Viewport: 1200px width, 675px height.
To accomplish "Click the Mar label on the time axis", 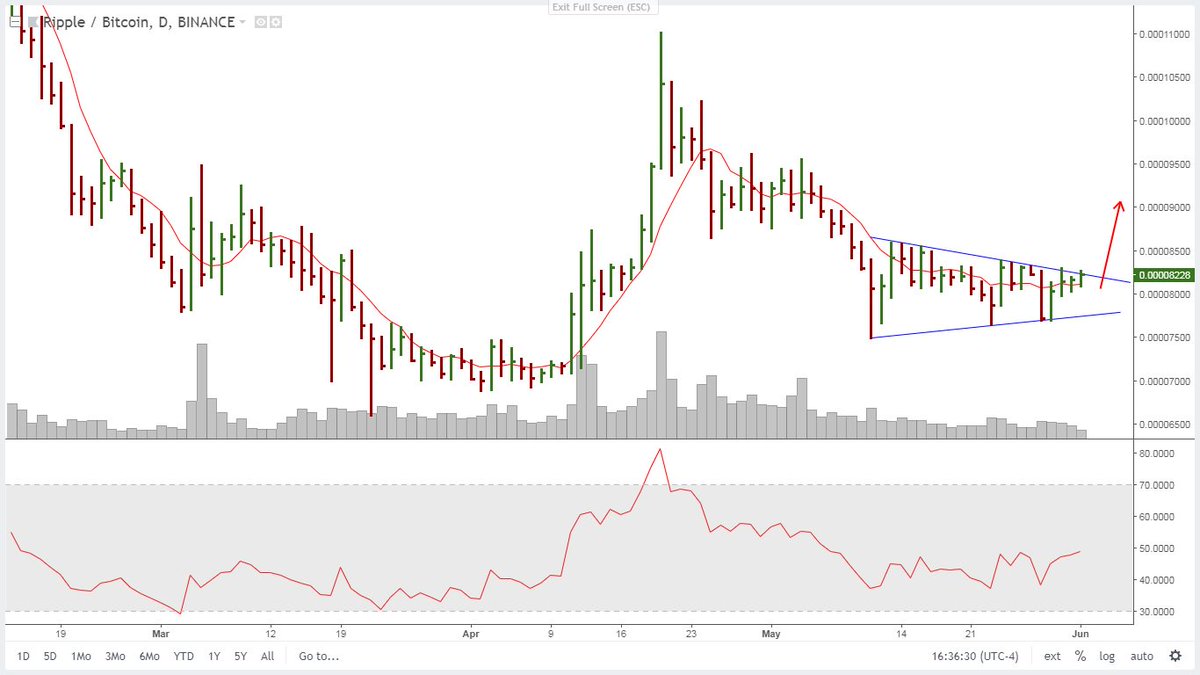I will (x=162, y=633).
